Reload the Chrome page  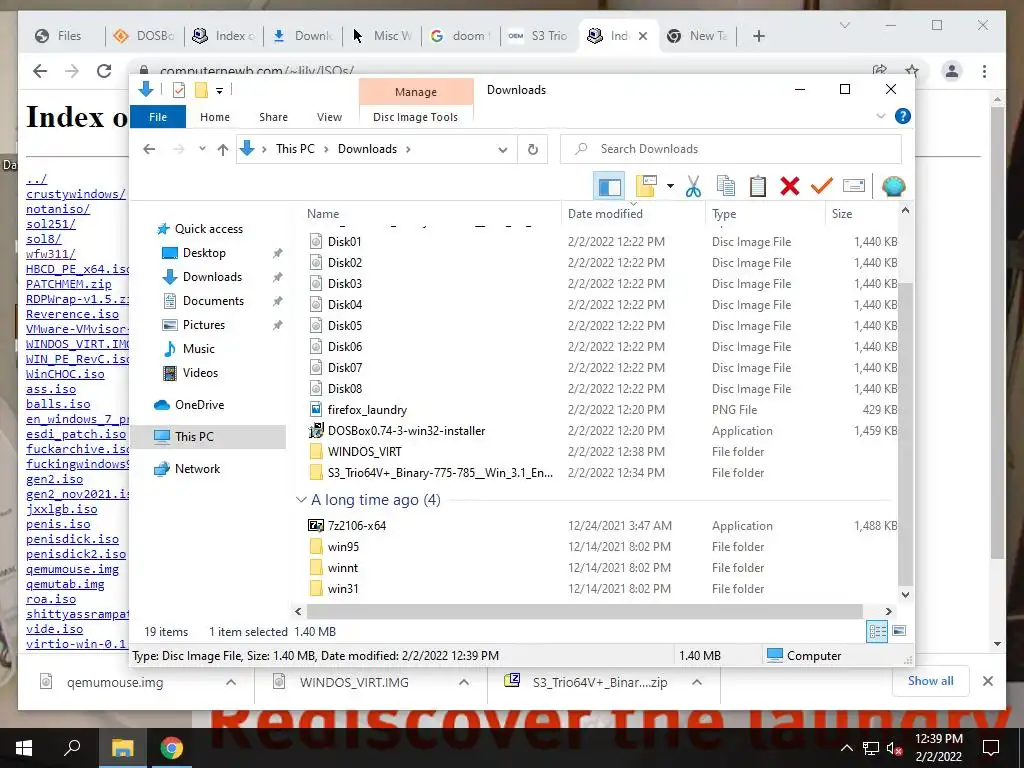(104, 71)
